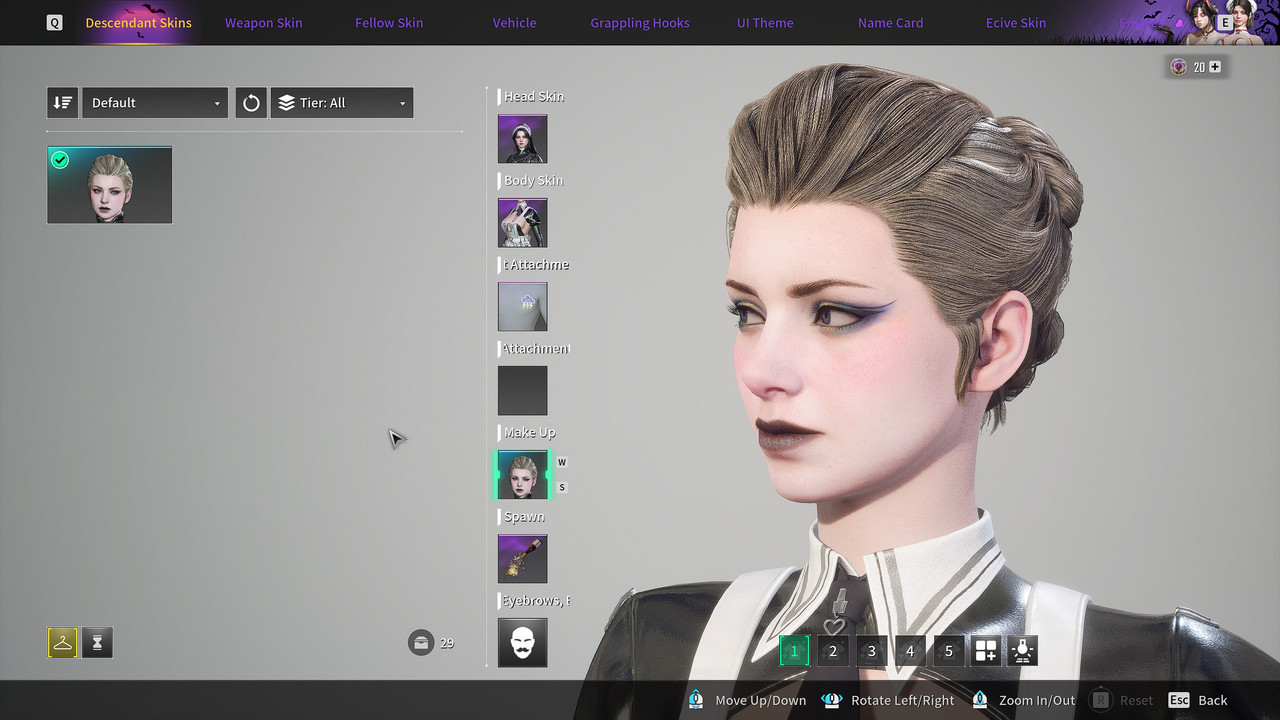
Task: Select the Grappling Hooks tab
Action: (x=640, y=22)
